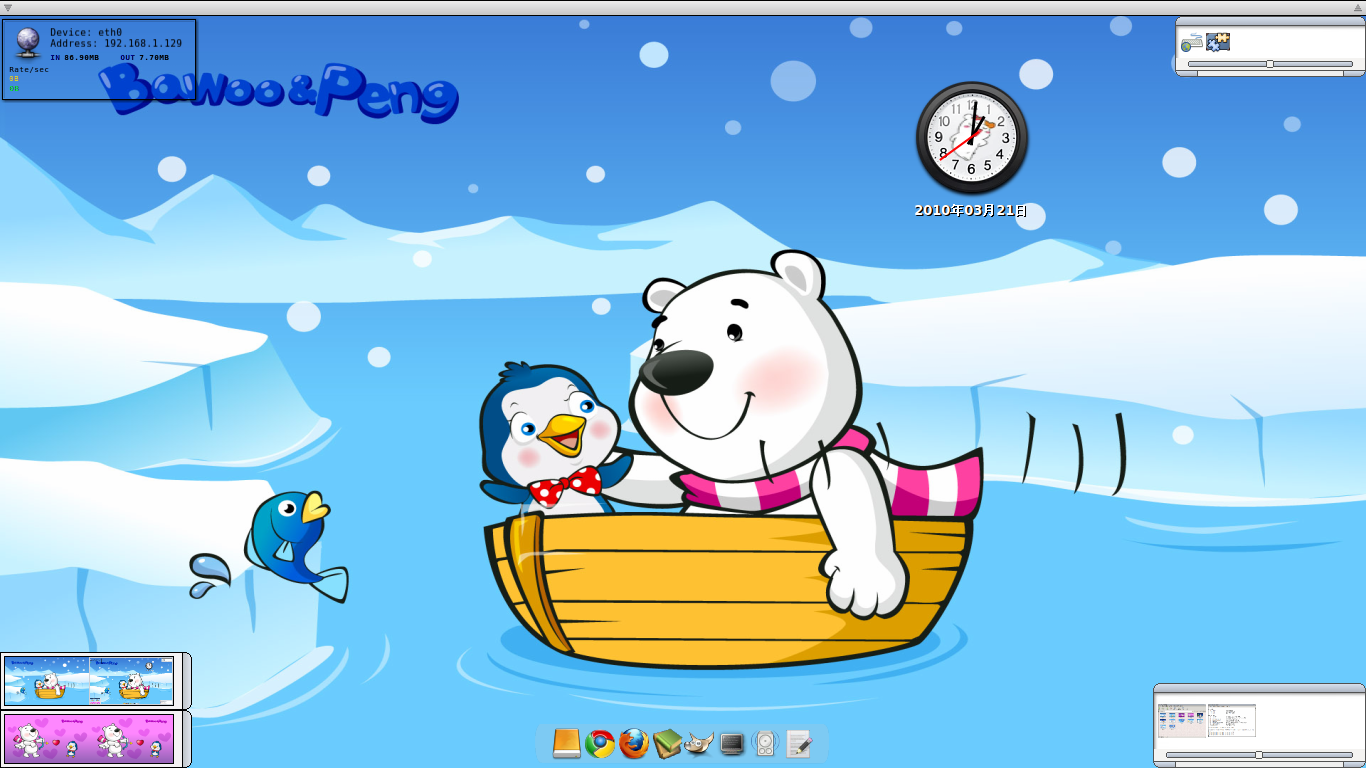Open the terminal monitor icon in dock
This screenshot has width=1366, height=768.
click(732, 743)
